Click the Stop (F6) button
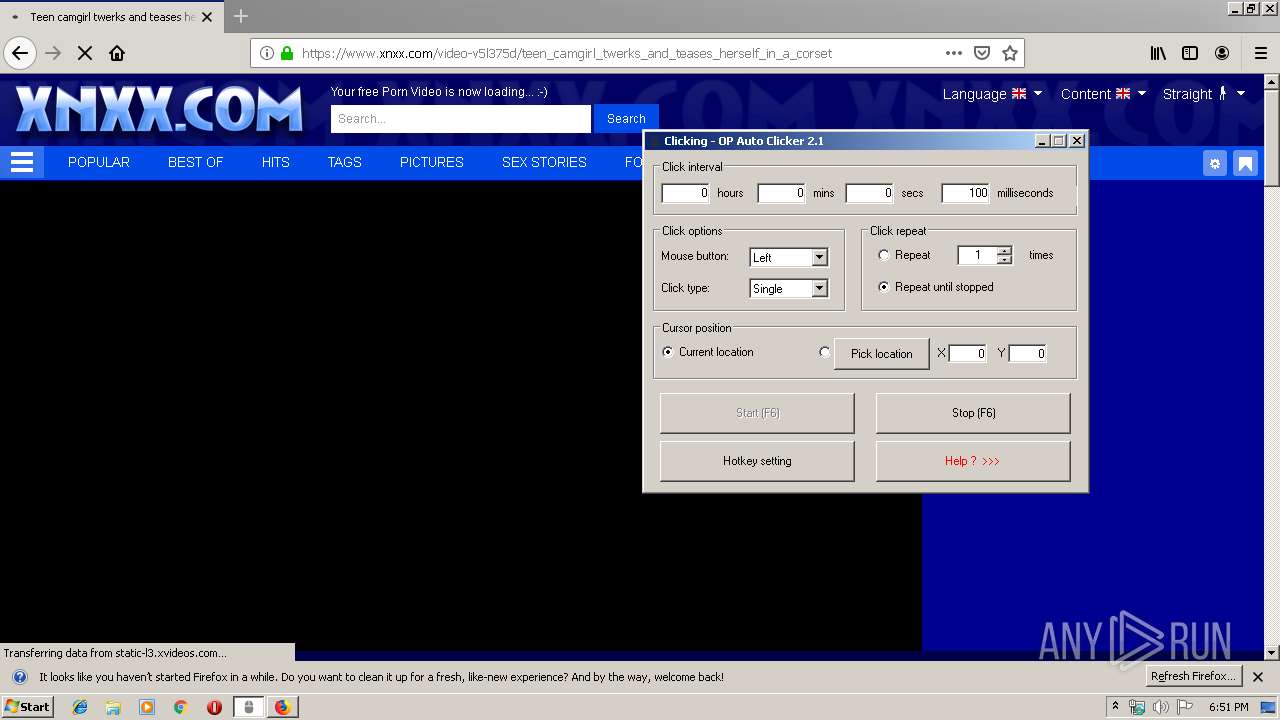The width and height of the screenshot is (1280, 720). pyautogui.click(x=973, y=413)
